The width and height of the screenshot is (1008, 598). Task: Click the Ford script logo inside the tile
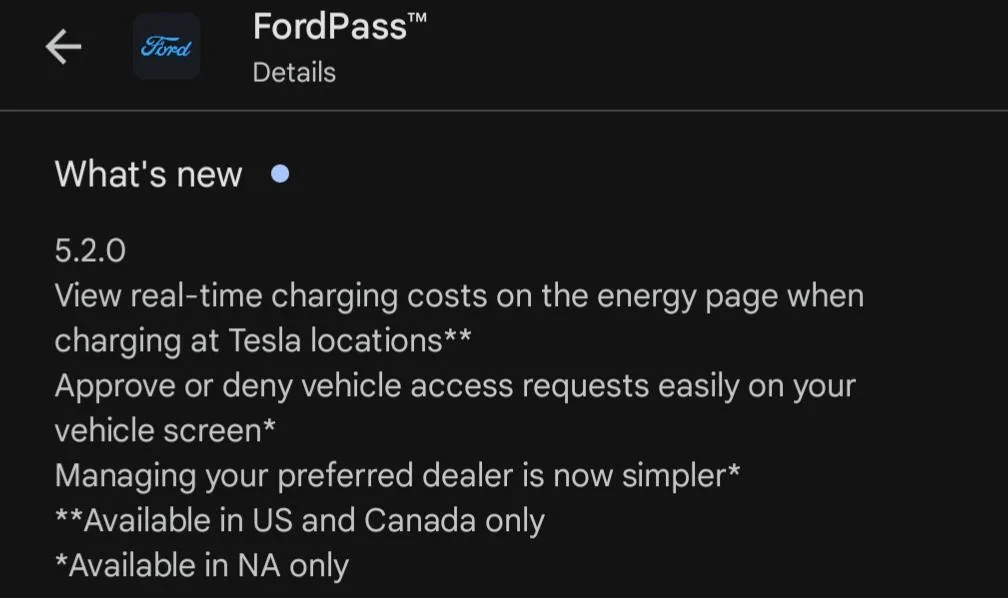click(x=166, y=46)
